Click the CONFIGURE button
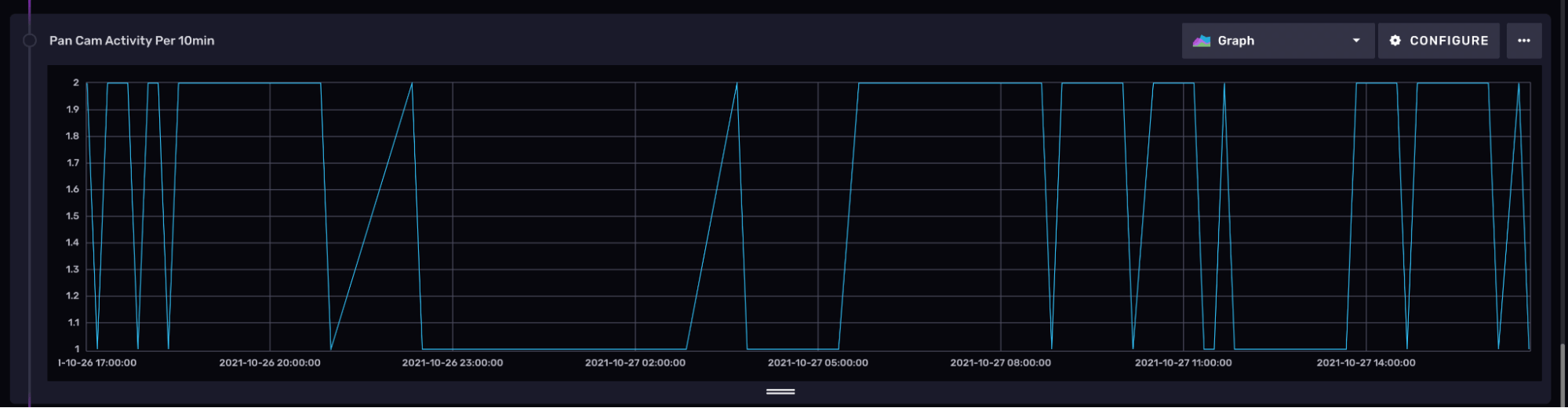The width and height of the screenshot is (1568, 408). coord(1439,41)
